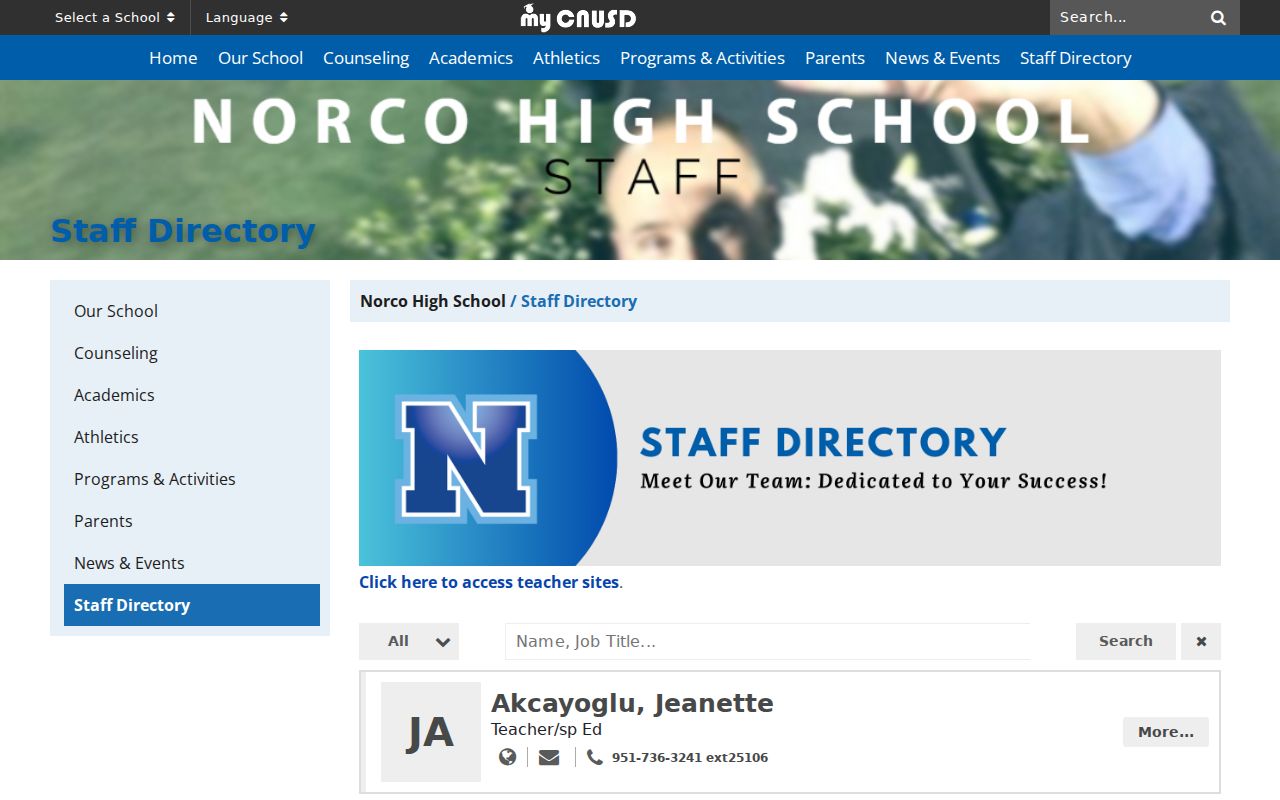The image size is (1280, 800).
Task: Select Parents in the sidebar
Action: (192, 521)
